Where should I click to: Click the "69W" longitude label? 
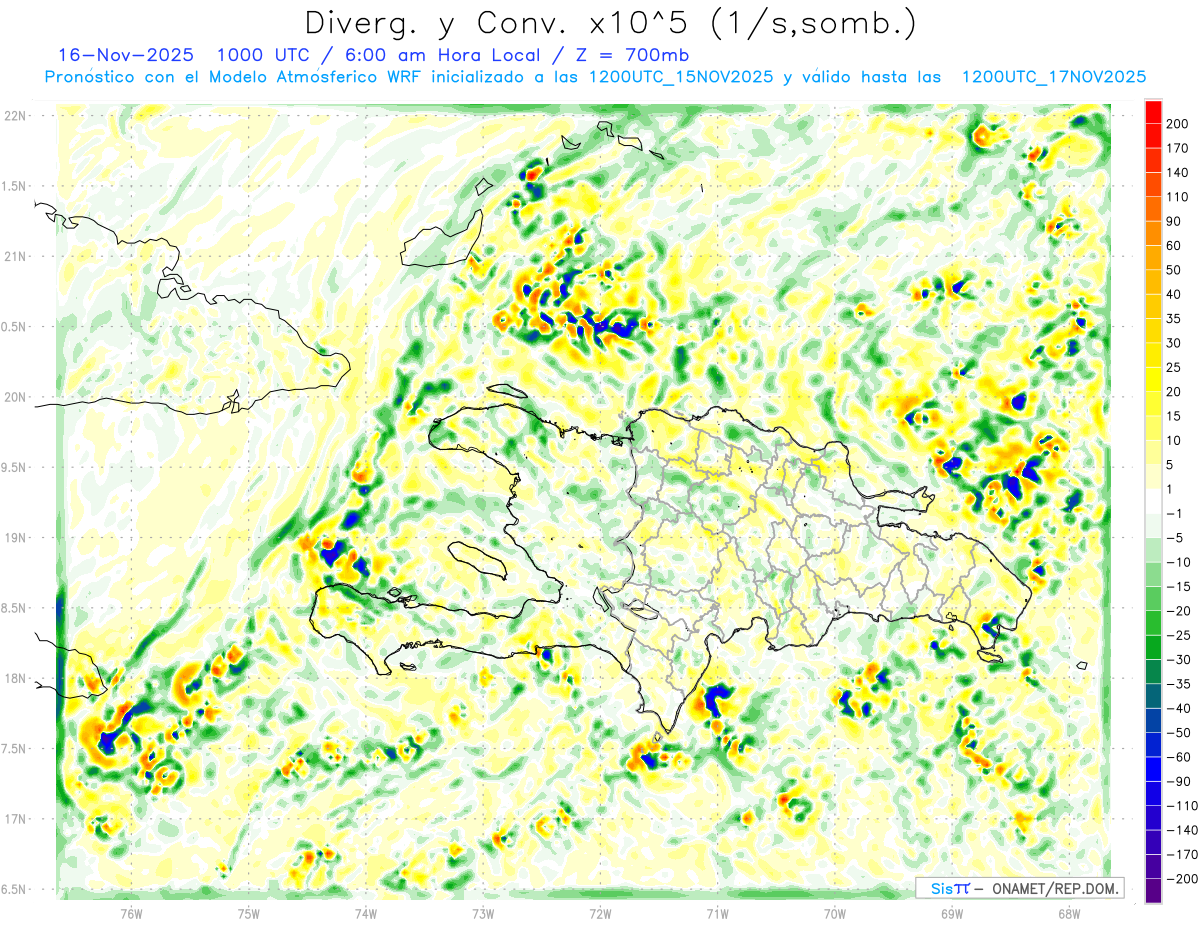pyautogui.click(x=951, y=913)
